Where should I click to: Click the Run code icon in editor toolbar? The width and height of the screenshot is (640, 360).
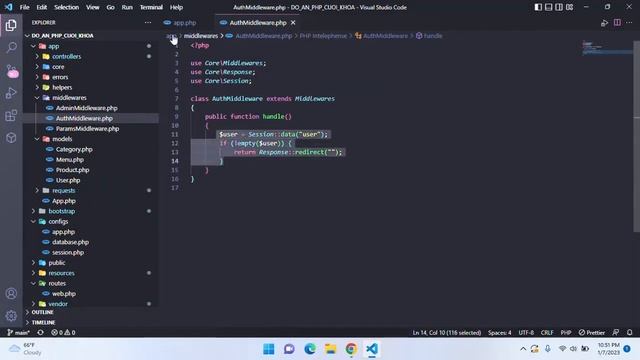click(x=604, y=23)
